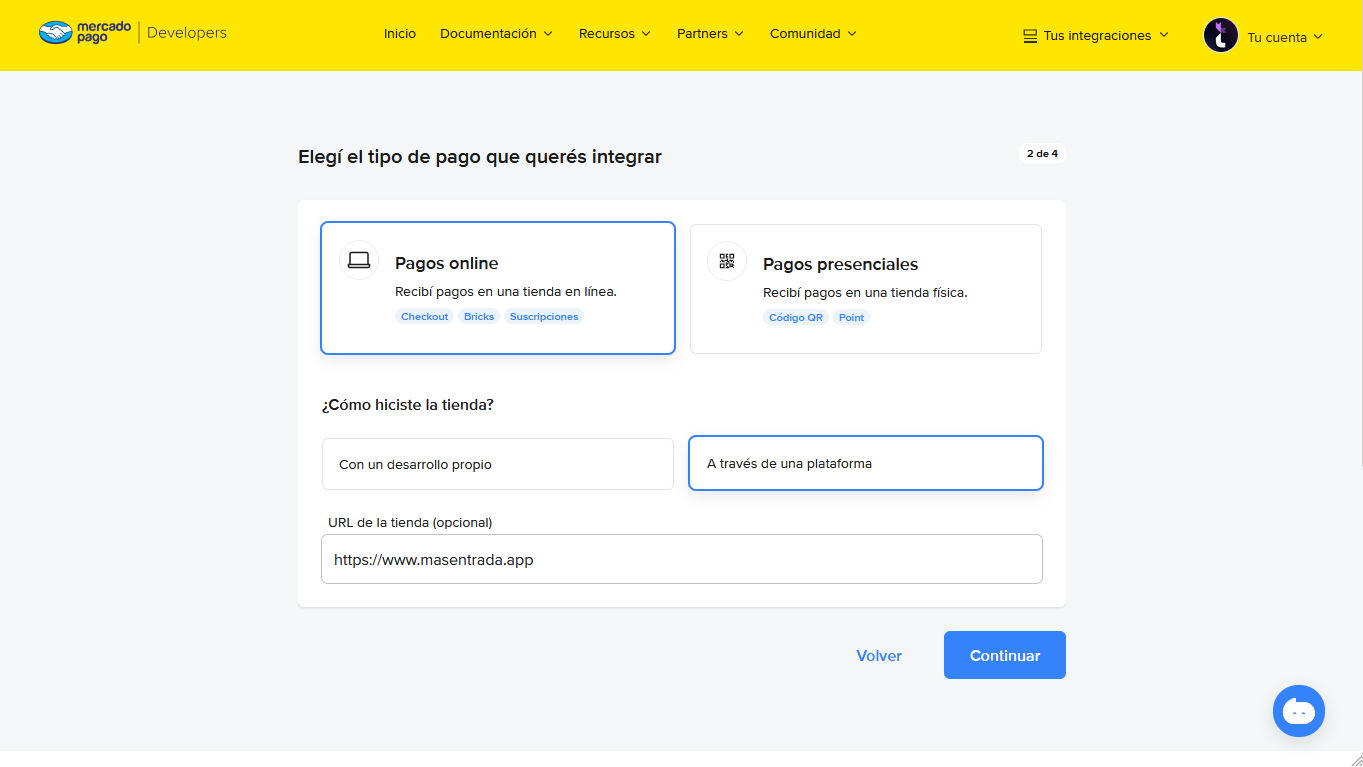Click the heading Elegí el tipo de pago

coord(480,157)
